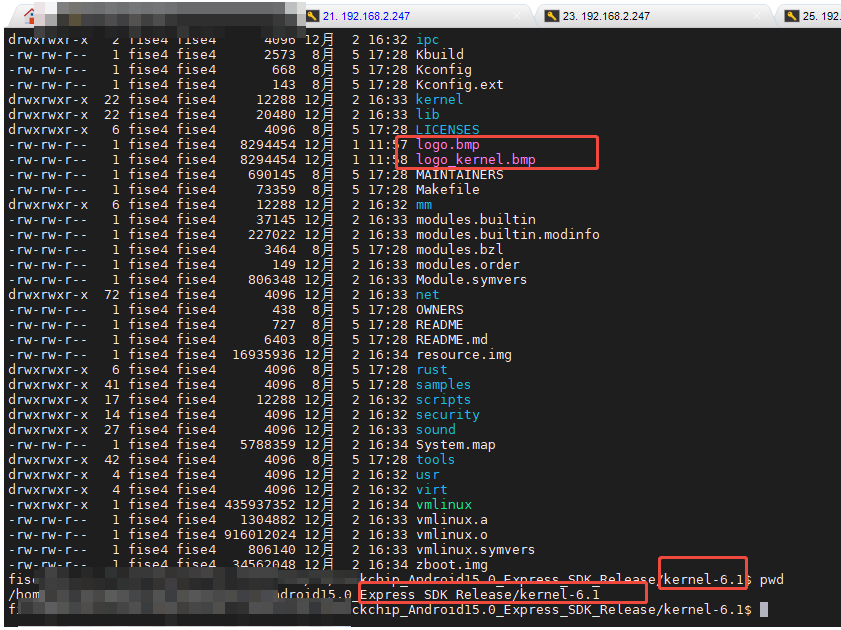Select the 'logo_kernel.bmp' file name
The image size is (841, 630).
476,160
